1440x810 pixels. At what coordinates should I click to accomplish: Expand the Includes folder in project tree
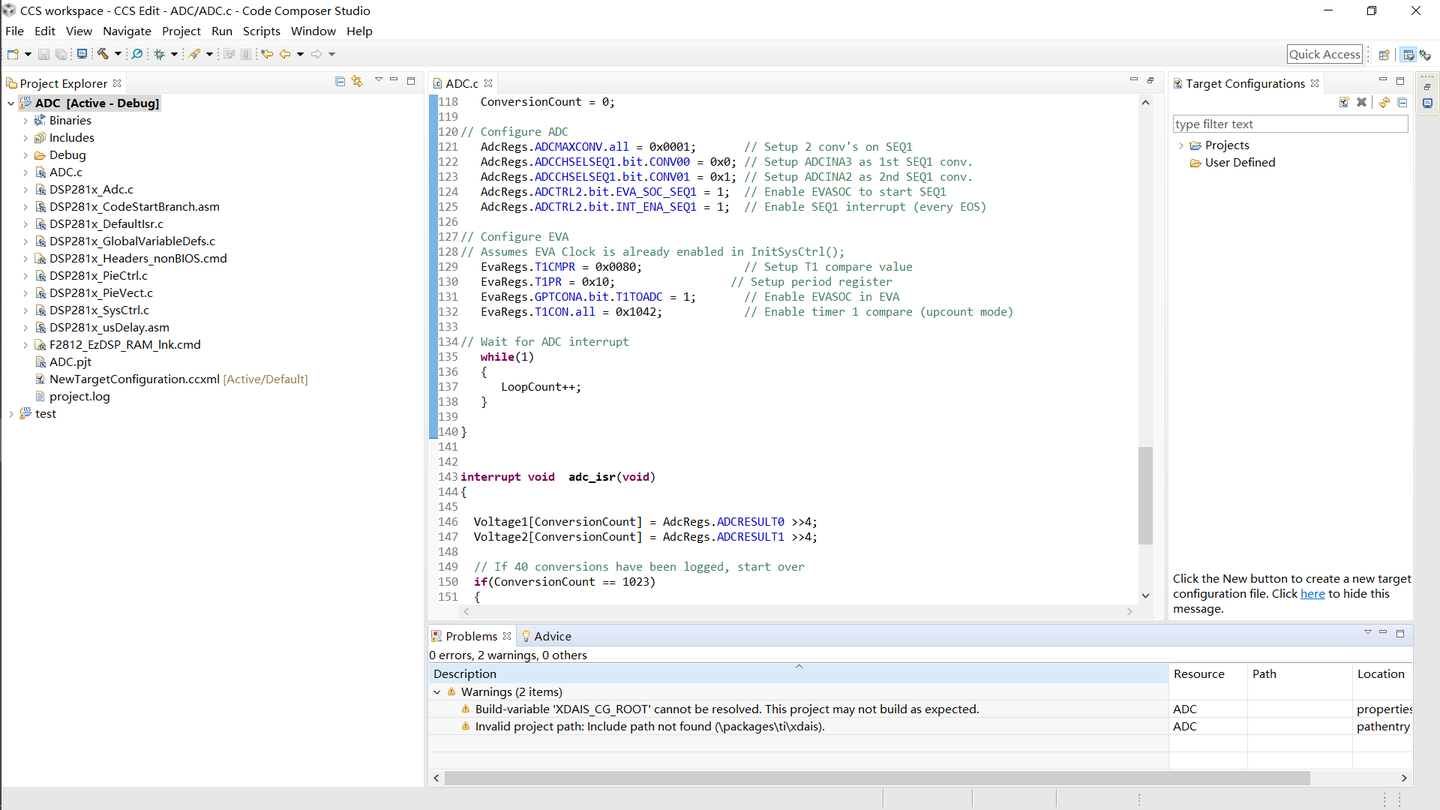pyautogui.click(x=26, y=138)
